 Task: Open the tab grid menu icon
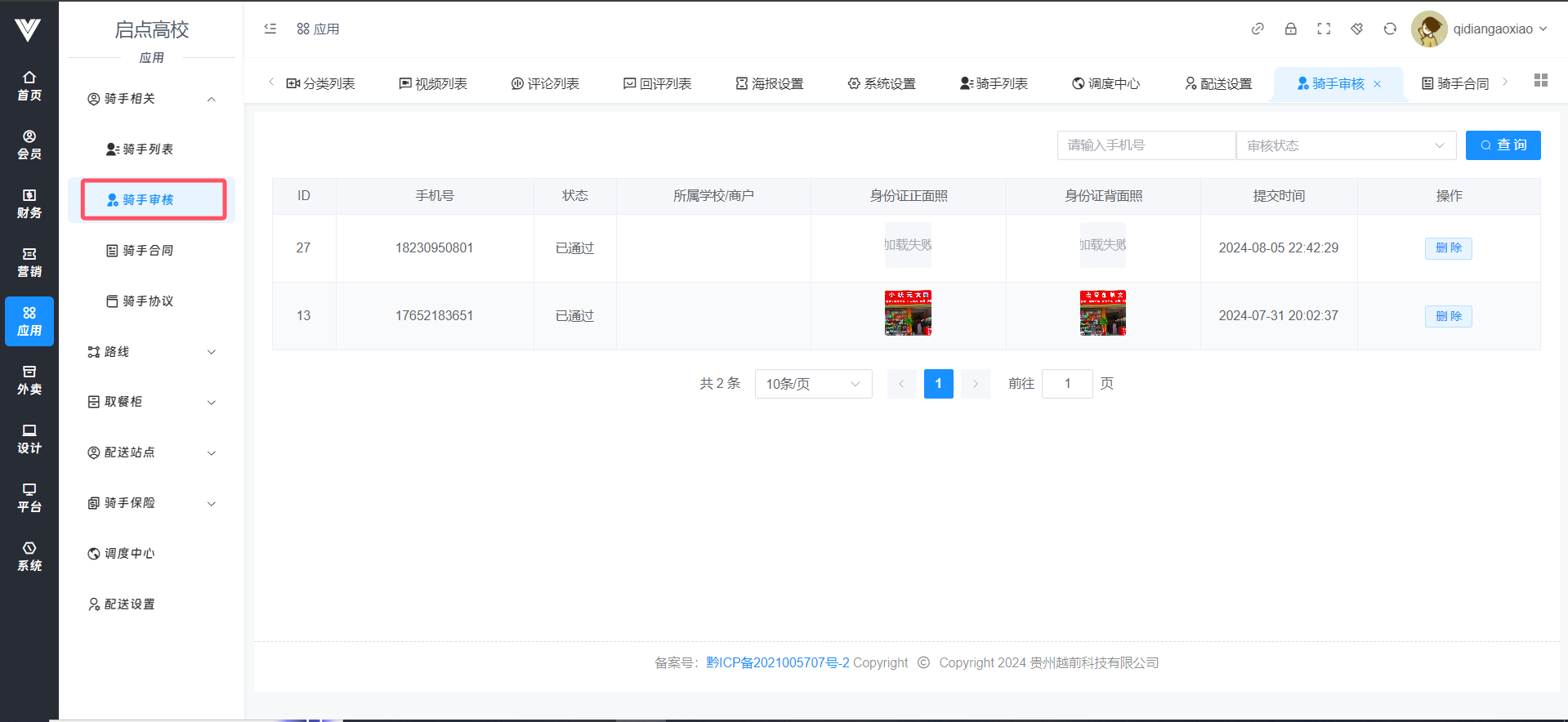[1540, 80]
